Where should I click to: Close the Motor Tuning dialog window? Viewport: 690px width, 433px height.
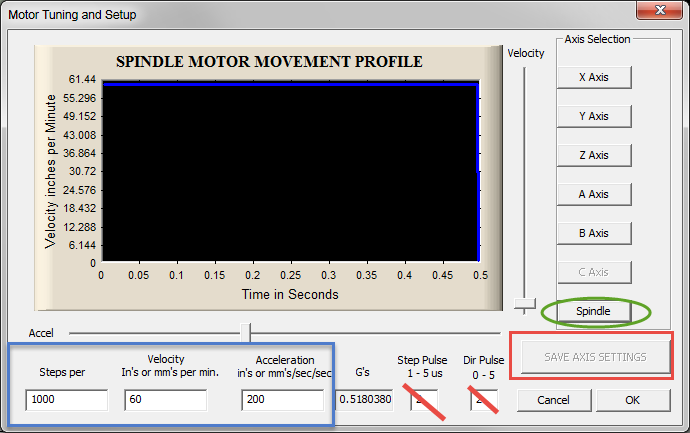pyautogui.click(x=660, y=10)
